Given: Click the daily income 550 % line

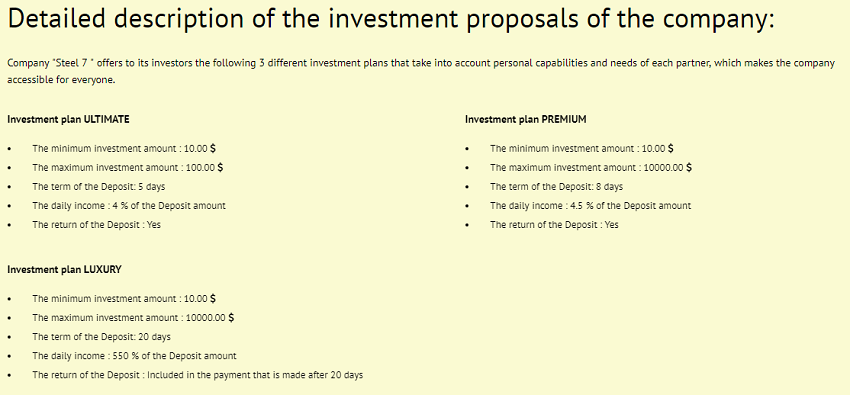Looking at the screenshot, I should click(134, 356).
